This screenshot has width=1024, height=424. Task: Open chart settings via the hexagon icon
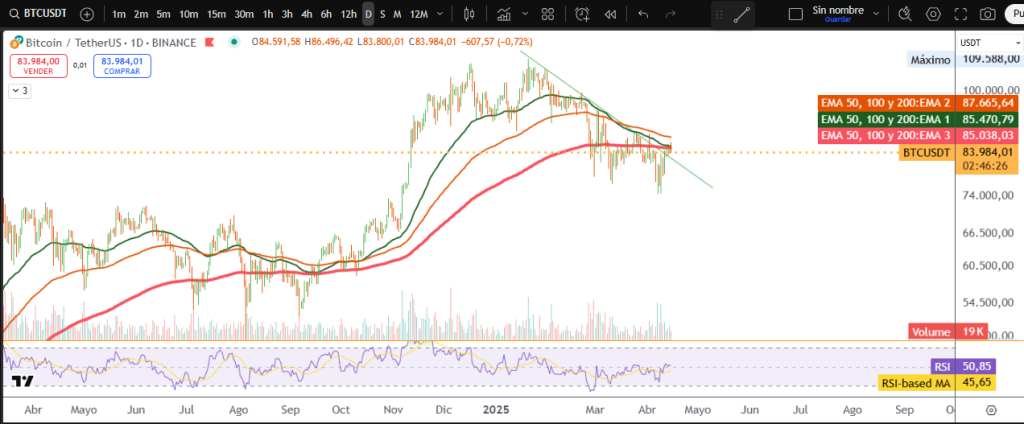point(934,14)
